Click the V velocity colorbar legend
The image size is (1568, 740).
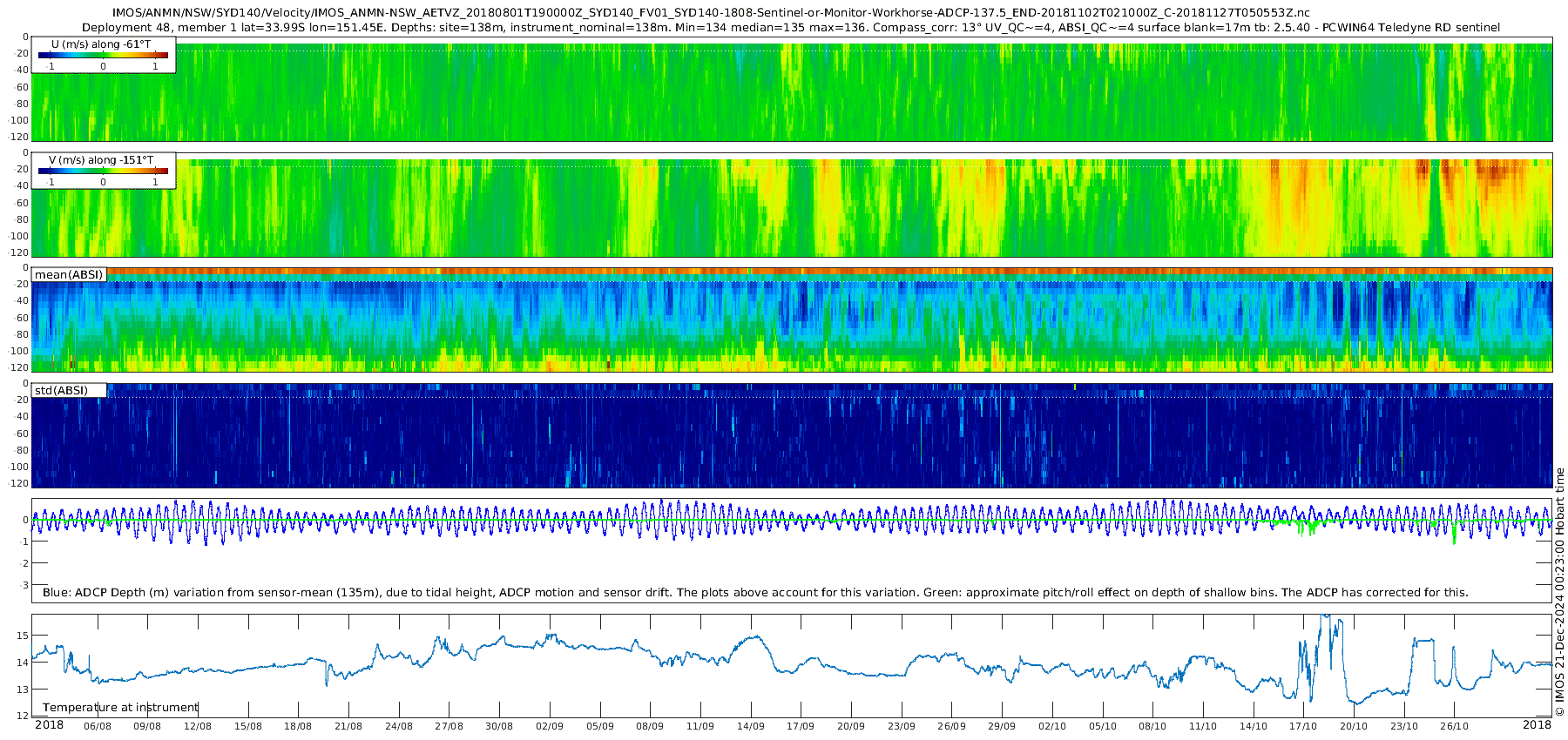point(103,172)
